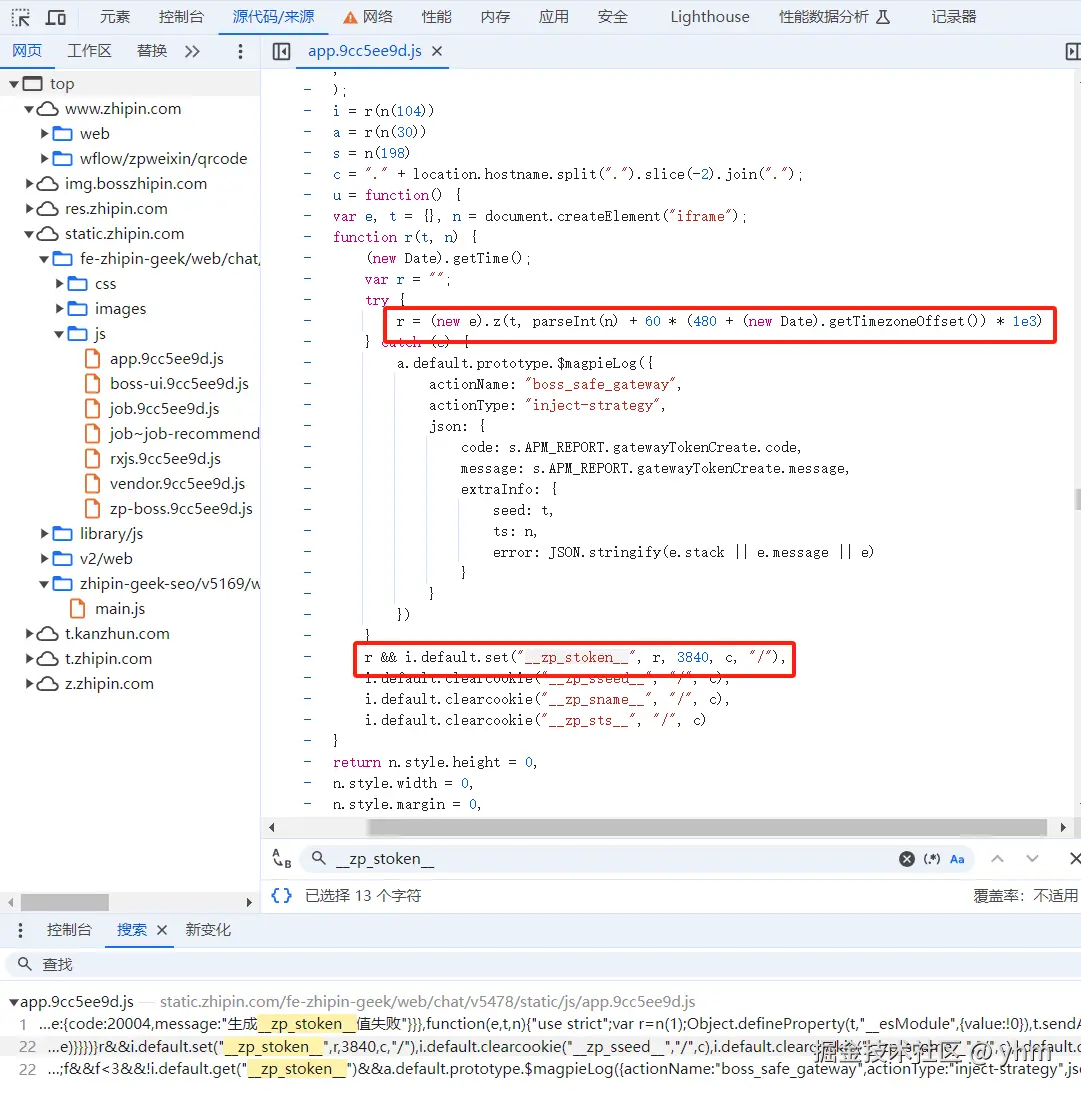Image resolution: width=1081 pixels, height=1095 pixels.
Task: Toggle the navigator sidebar panel icon
Action: pyautogui.click(x=281, y=52)
